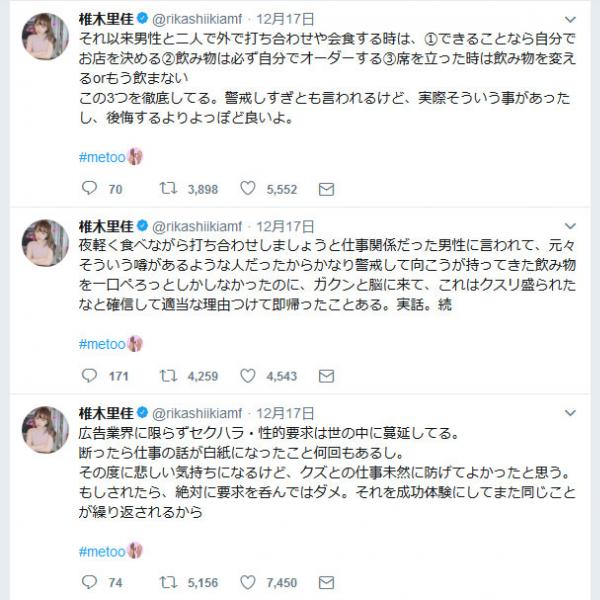Reply to the tweet with 171 replies
Image resolution: width=600 pixels, height=600 pixels.
point(90,375)
